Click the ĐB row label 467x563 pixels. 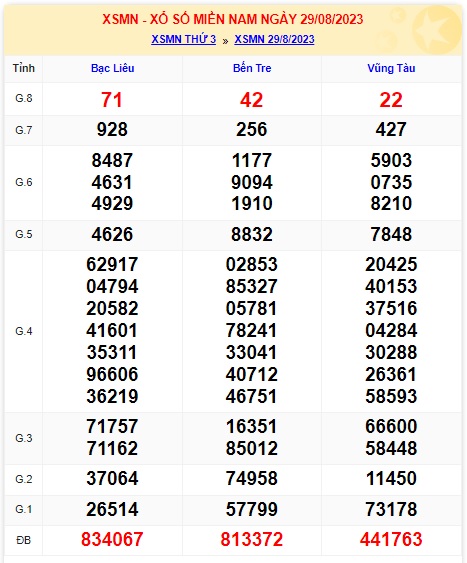(x=24, y=540)
